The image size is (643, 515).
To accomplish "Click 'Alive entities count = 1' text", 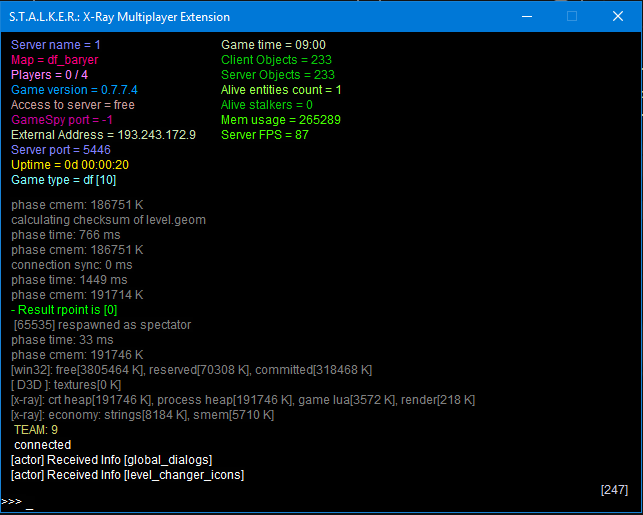I will click(281, 90).
